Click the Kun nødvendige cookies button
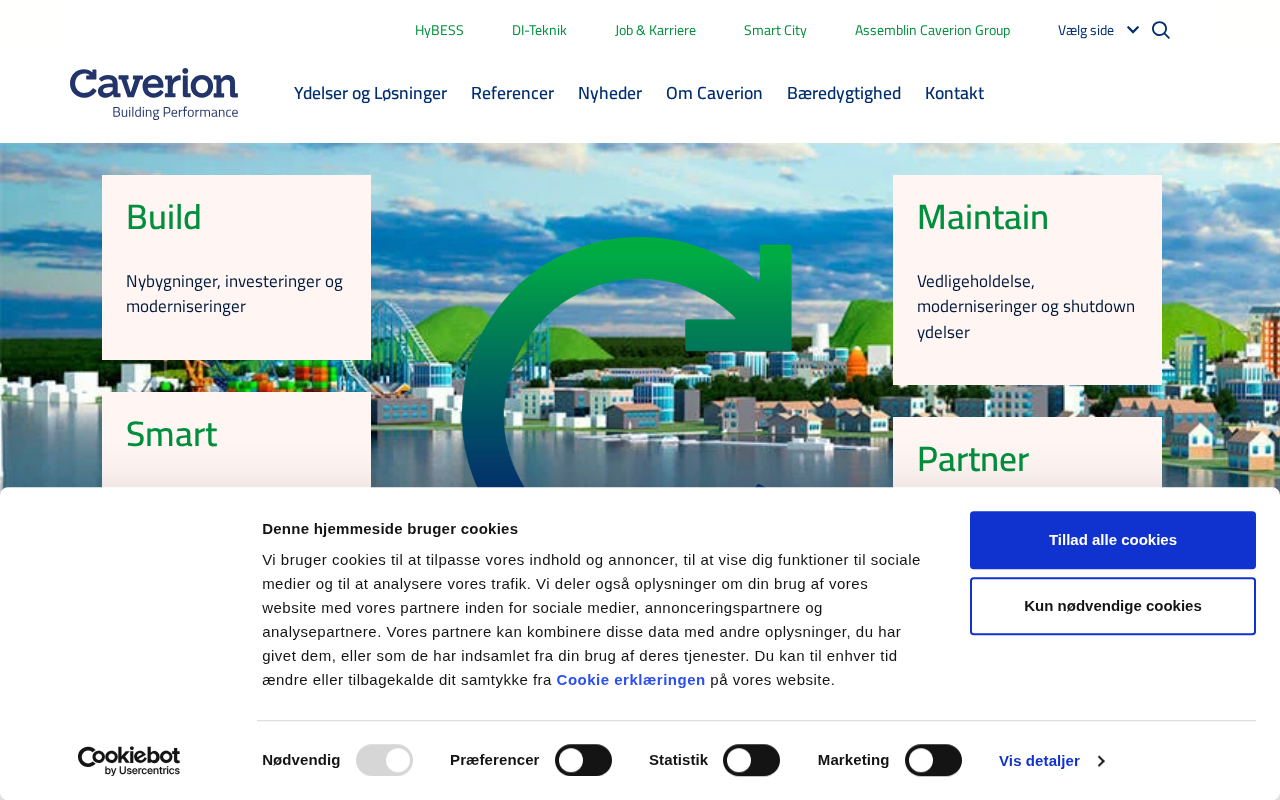This screenshot has width=1280, height=800. (1113, 606)
